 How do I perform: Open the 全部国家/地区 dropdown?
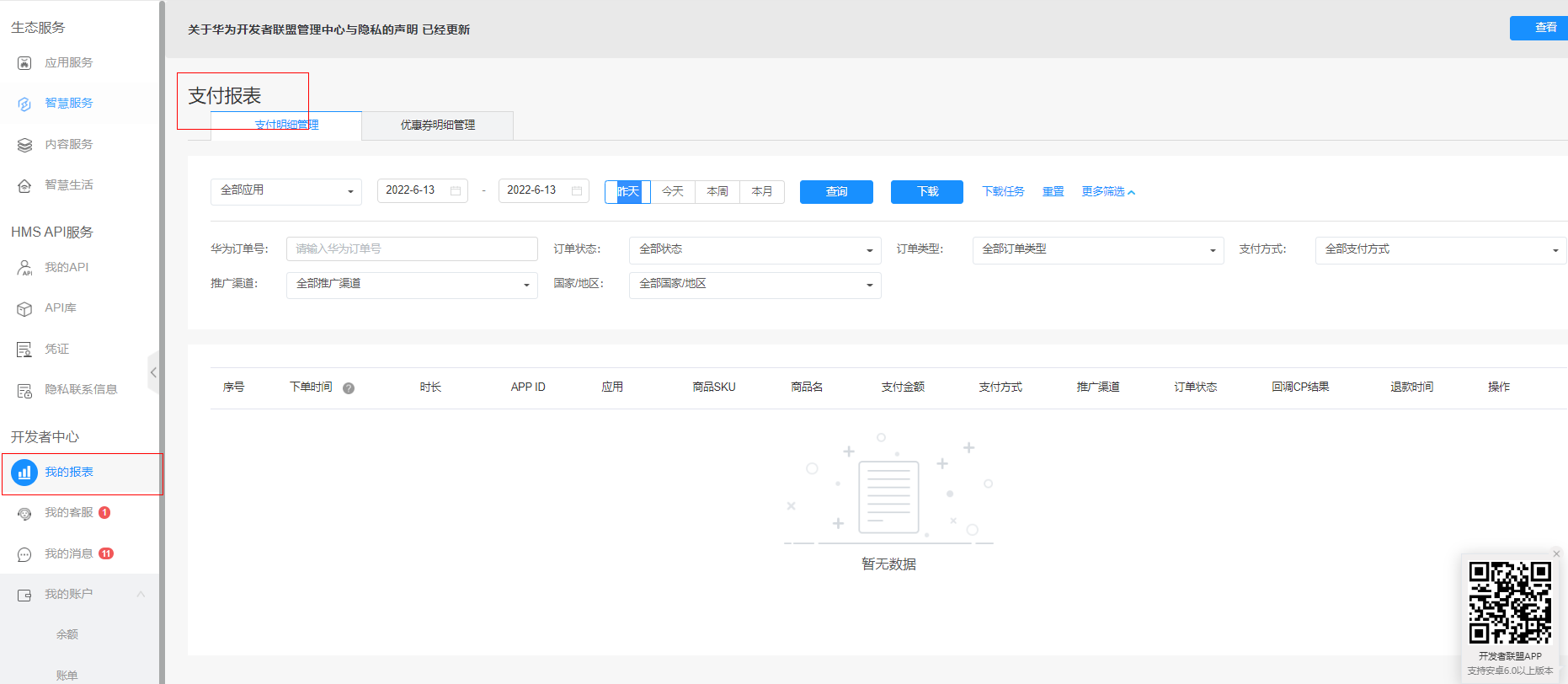[x=755, y=285]
